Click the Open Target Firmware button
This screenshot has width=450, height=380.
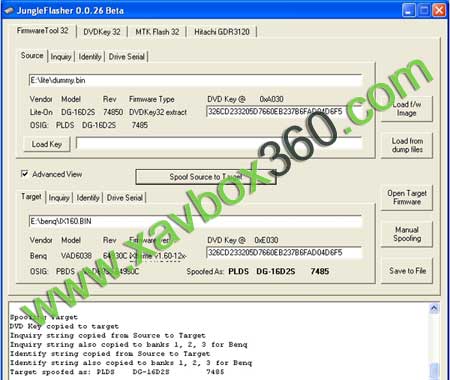click(407, 198)
